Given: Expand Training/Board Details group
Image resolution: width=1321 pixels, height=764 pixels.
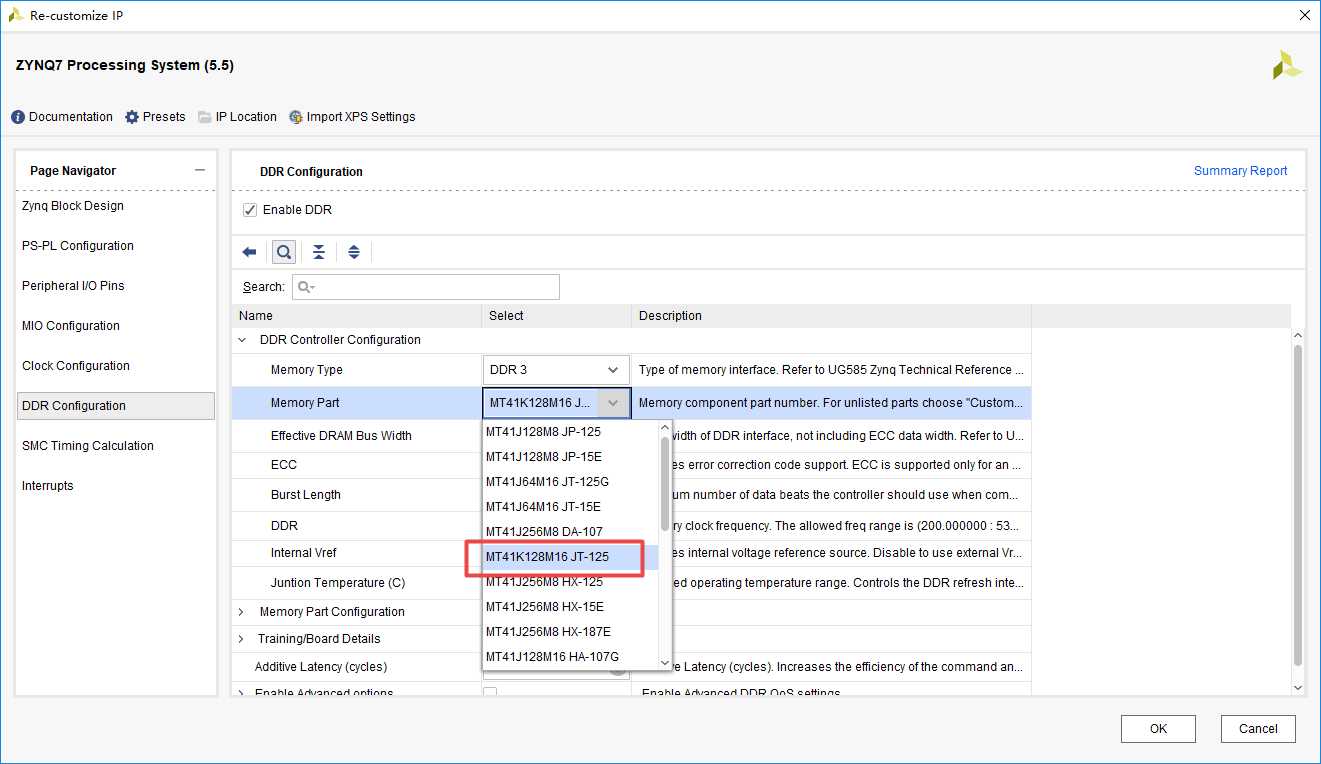Looking at the screenshot, I should coord(242,639).
